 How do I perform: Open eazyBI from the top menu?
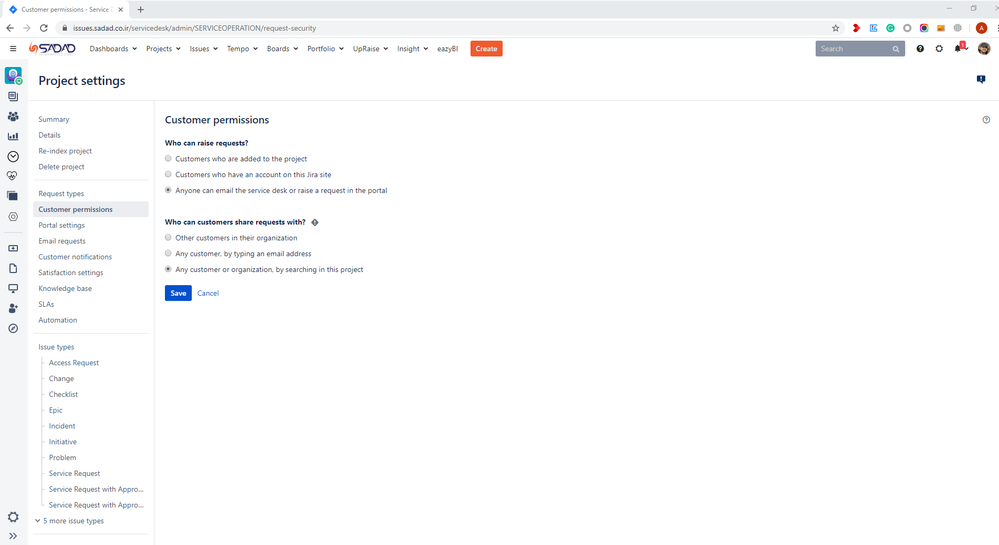tap(447, 48)
